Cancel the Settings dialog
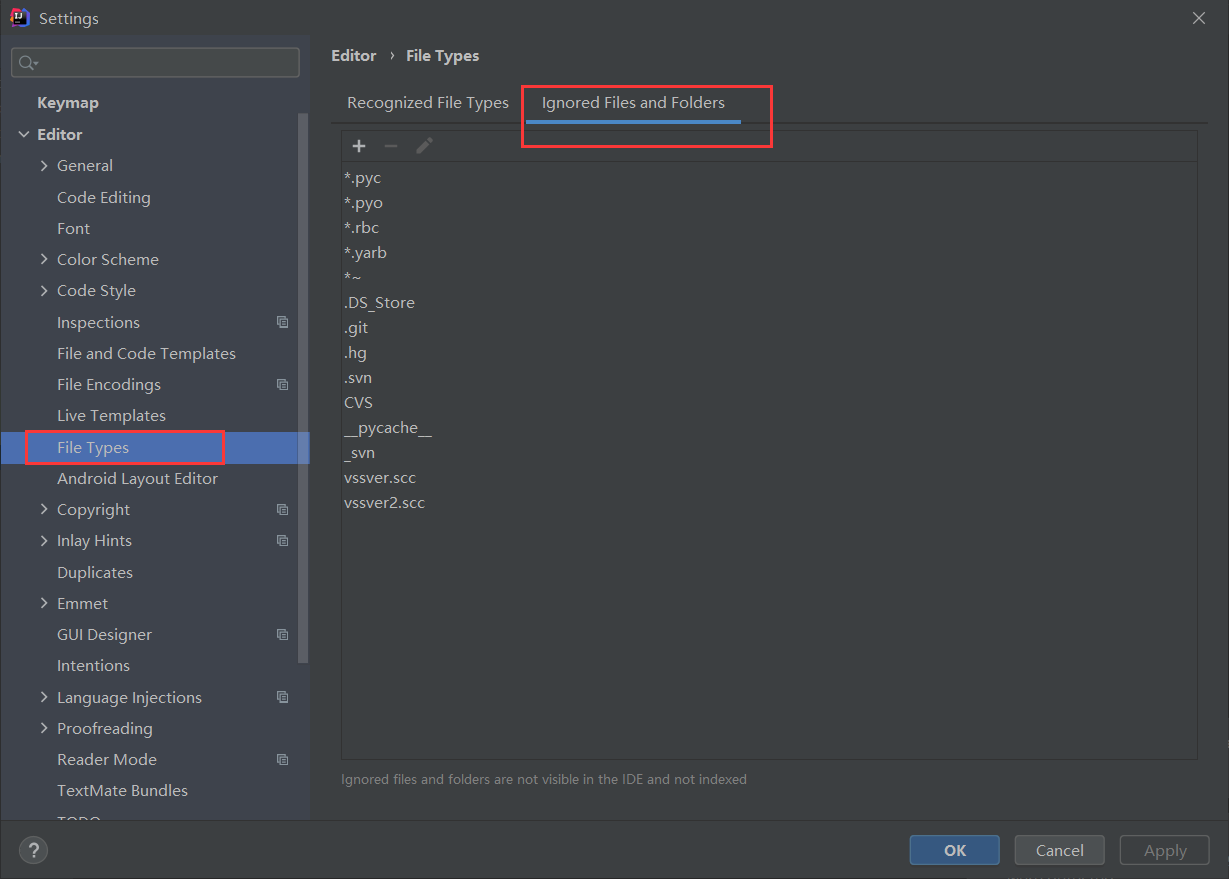1229x879 pixels. point(1060,850)
